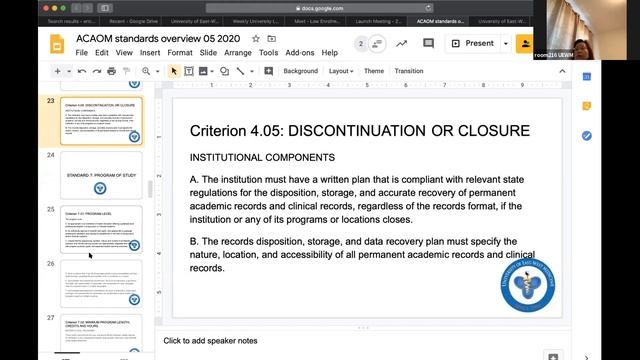Select slide 27 thumbnail
The image size is (640, 360).
101,333
